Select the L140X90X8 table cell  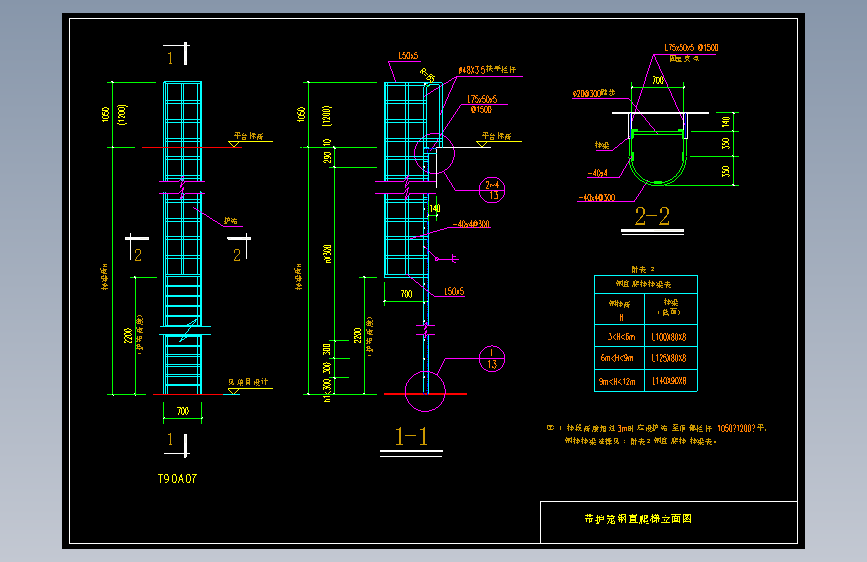pyautogui.click(x=669, y=381)
